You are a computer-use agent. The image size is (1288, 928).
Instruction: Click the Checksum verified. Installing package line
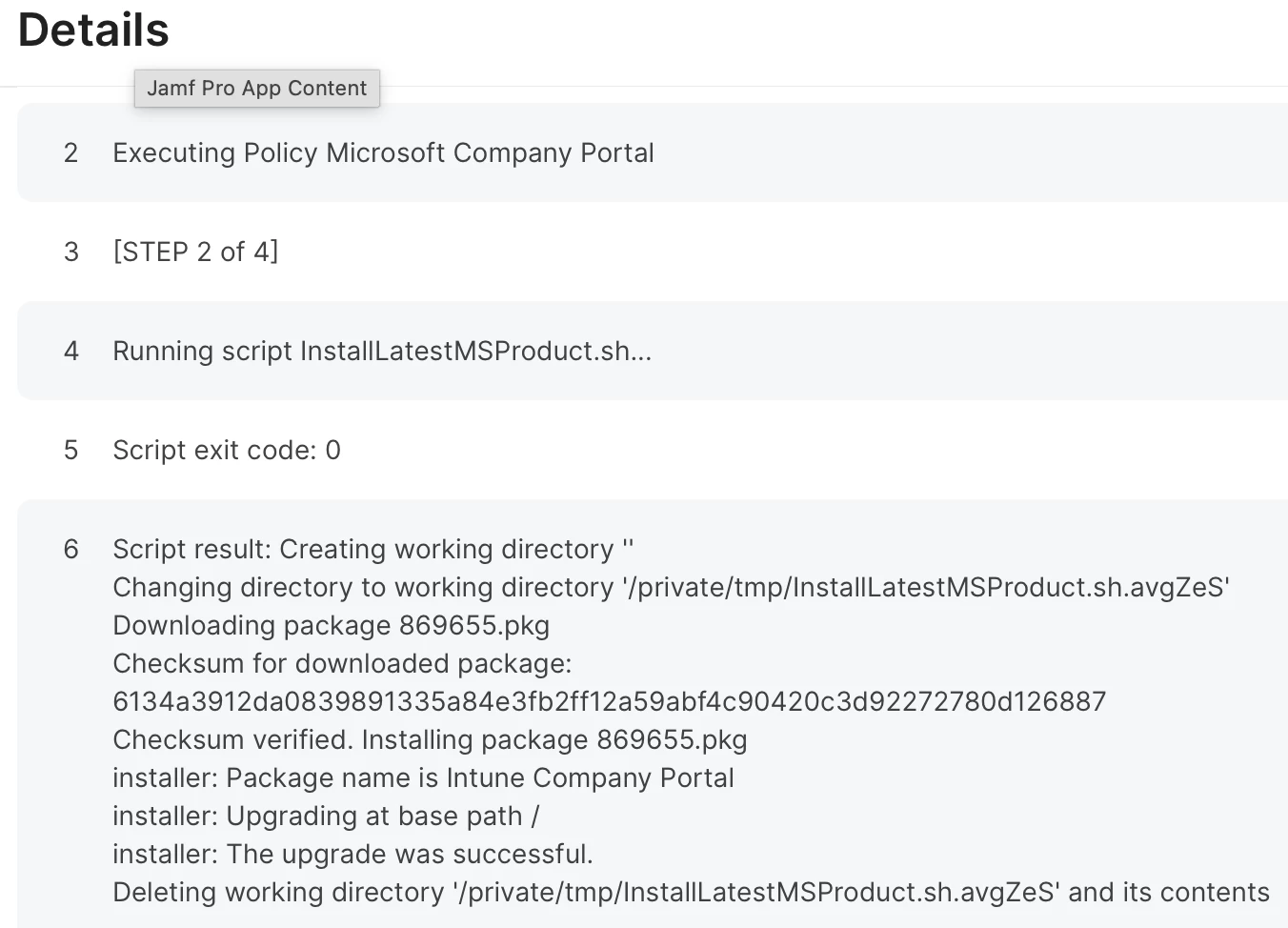(430, 740)
